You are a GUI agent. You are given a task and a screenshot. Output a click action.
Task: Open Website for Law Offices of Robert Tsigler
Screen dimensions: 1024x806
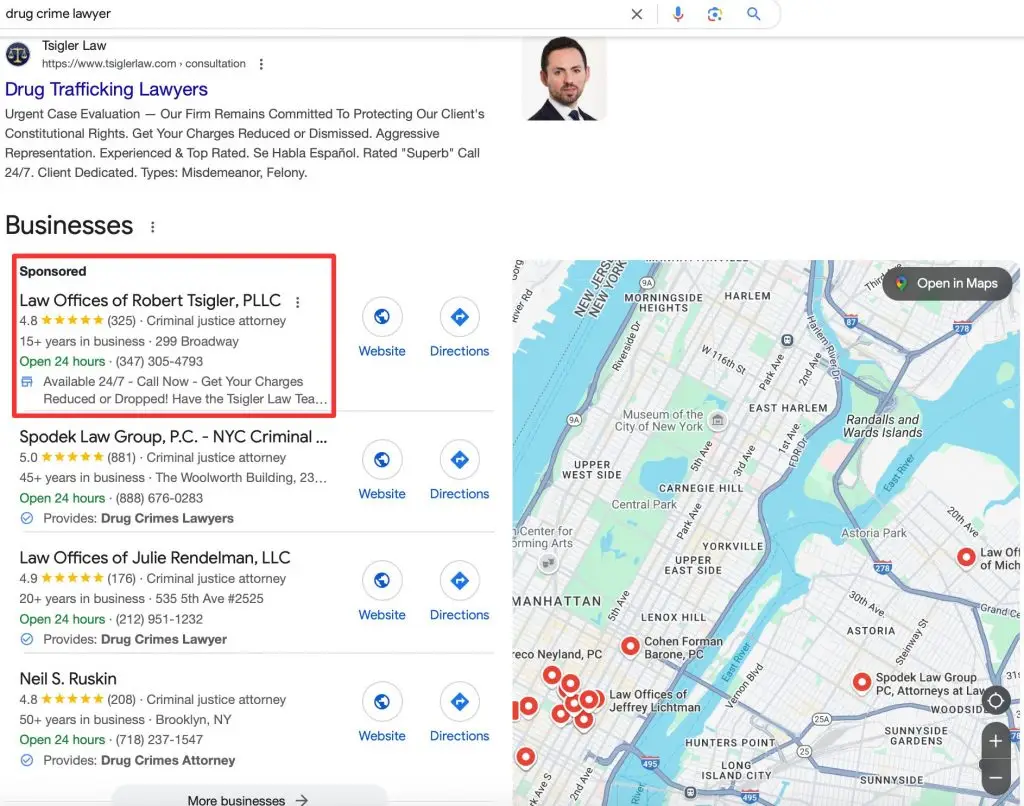(382, 318)
